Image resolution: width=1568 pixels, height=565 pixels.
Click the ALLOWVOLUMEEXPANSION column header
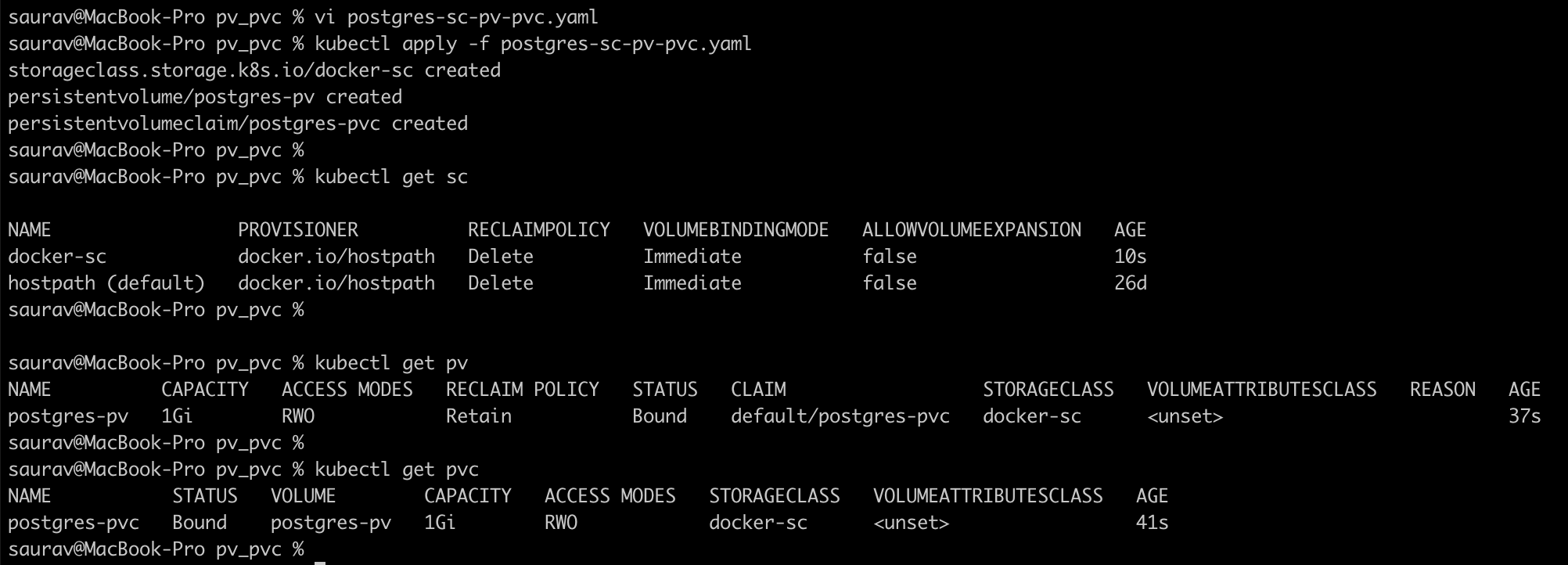tap(971, 230)
